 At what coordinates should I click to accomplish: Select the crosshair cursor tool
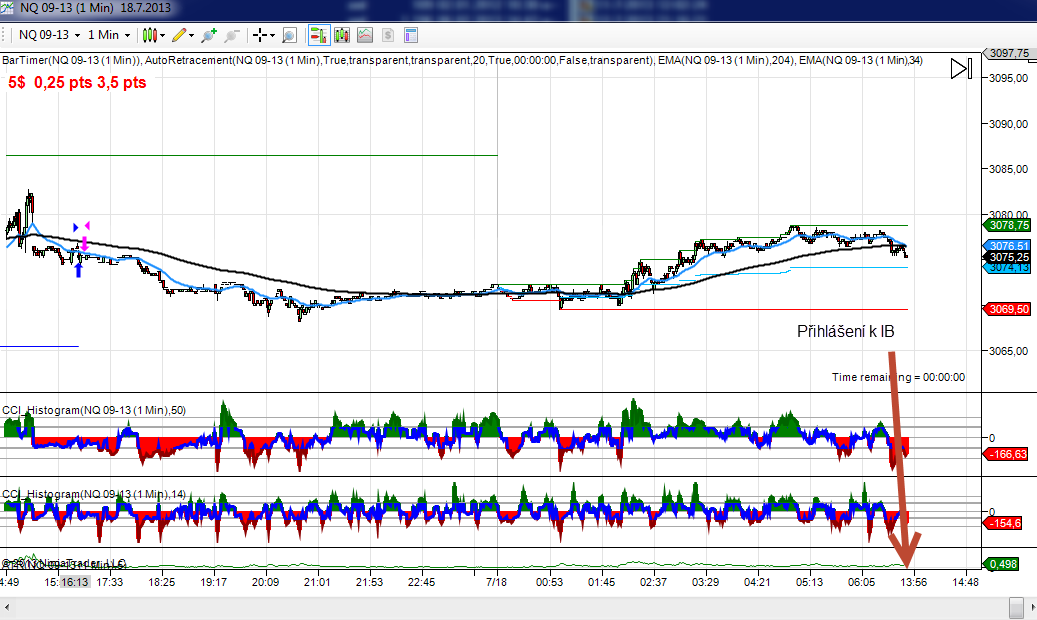[x=260, y=35]
